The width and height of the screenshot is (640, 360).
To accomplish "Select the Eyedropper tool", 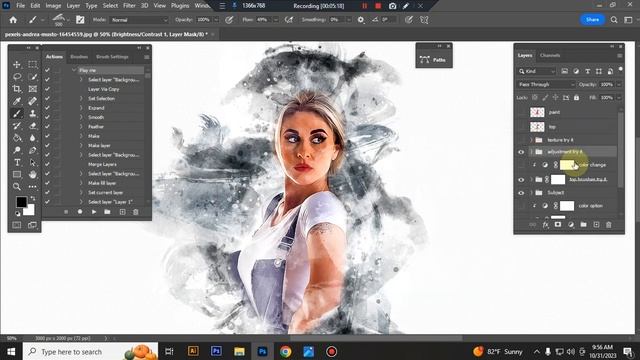I will pos(17,101).
